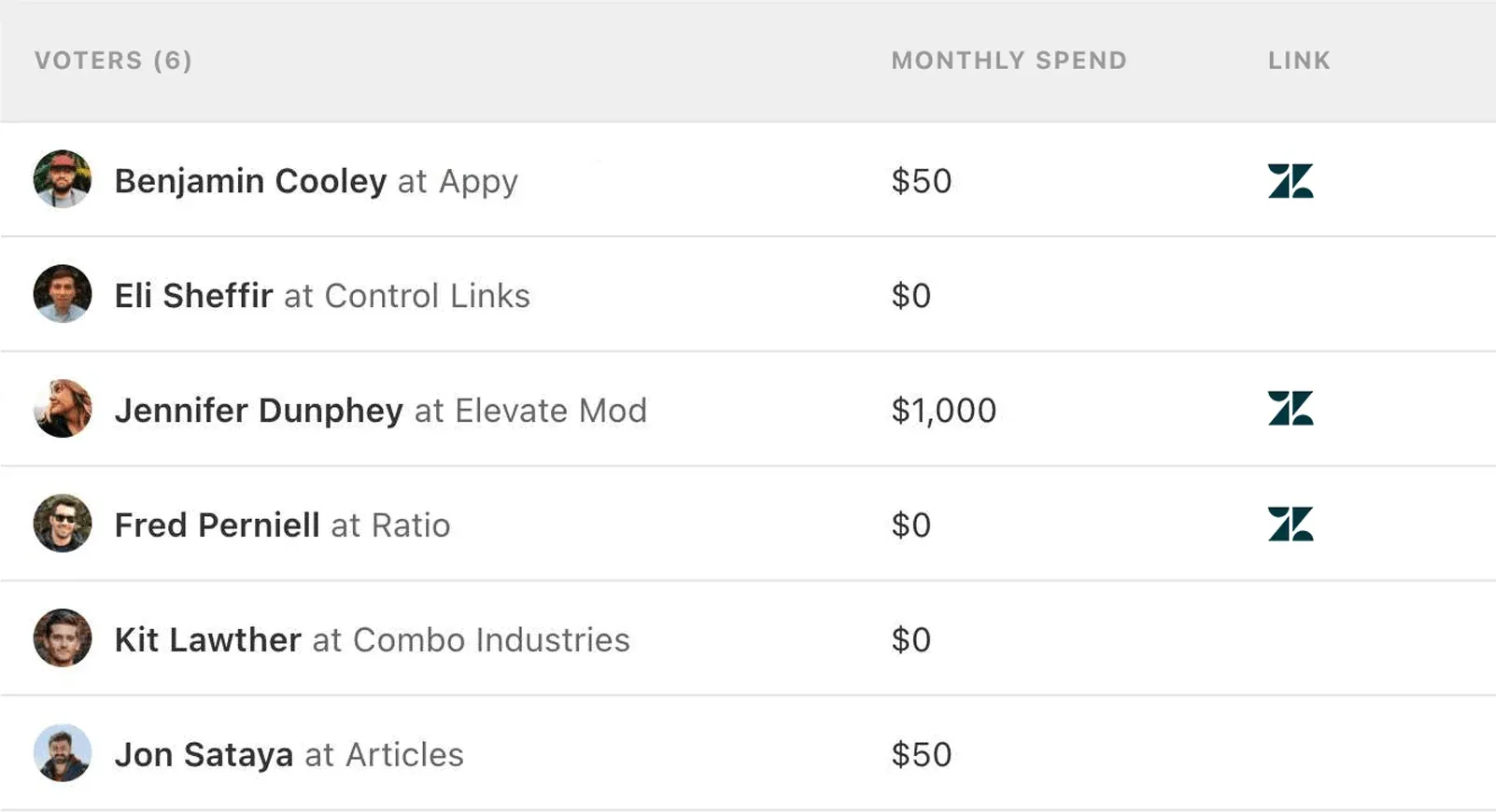This screenshot has height=812, width=1496.
Task: Click Jon Sataya's $50 spend value
Action: pyautogui.click(x=922, y=754)
